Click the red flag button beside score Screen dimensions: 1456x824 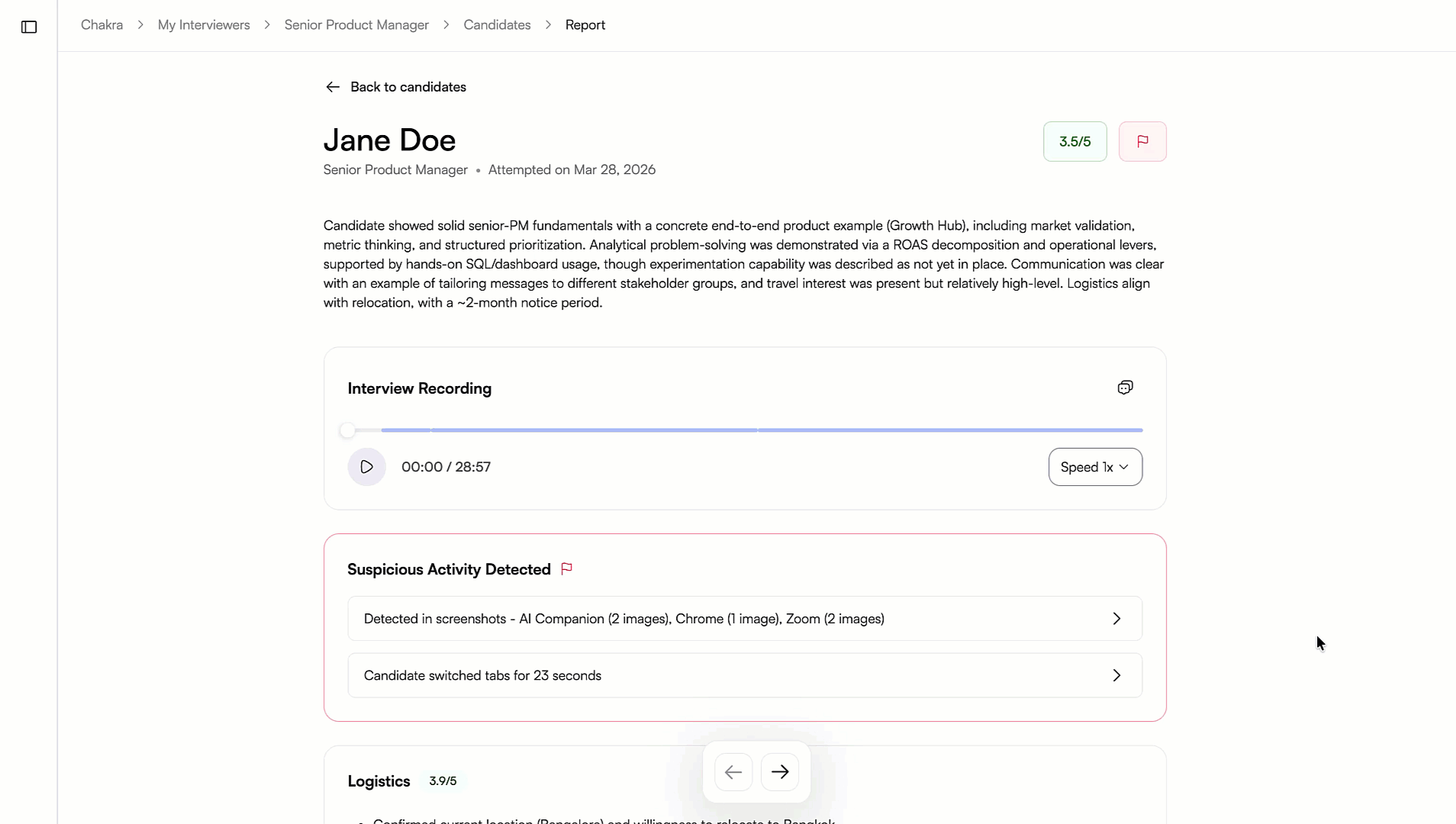1142,141
